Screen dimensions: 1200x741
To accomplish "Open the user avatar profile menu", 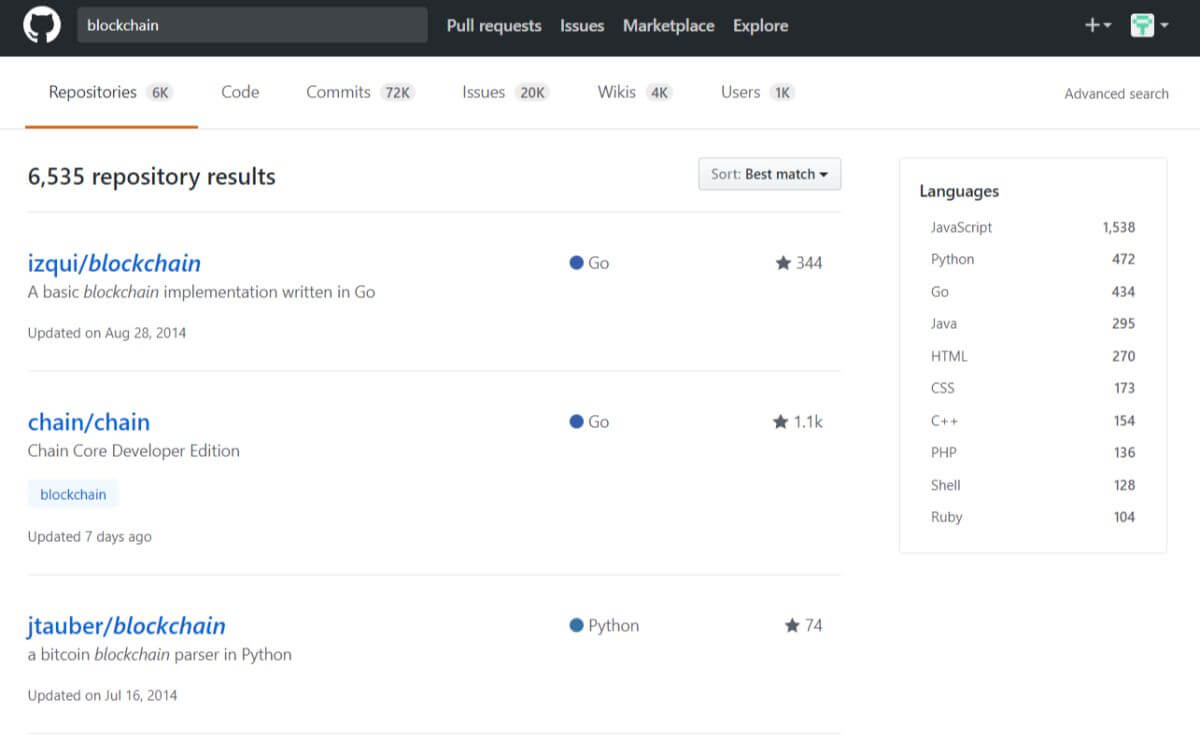I will coord(1149,26).
